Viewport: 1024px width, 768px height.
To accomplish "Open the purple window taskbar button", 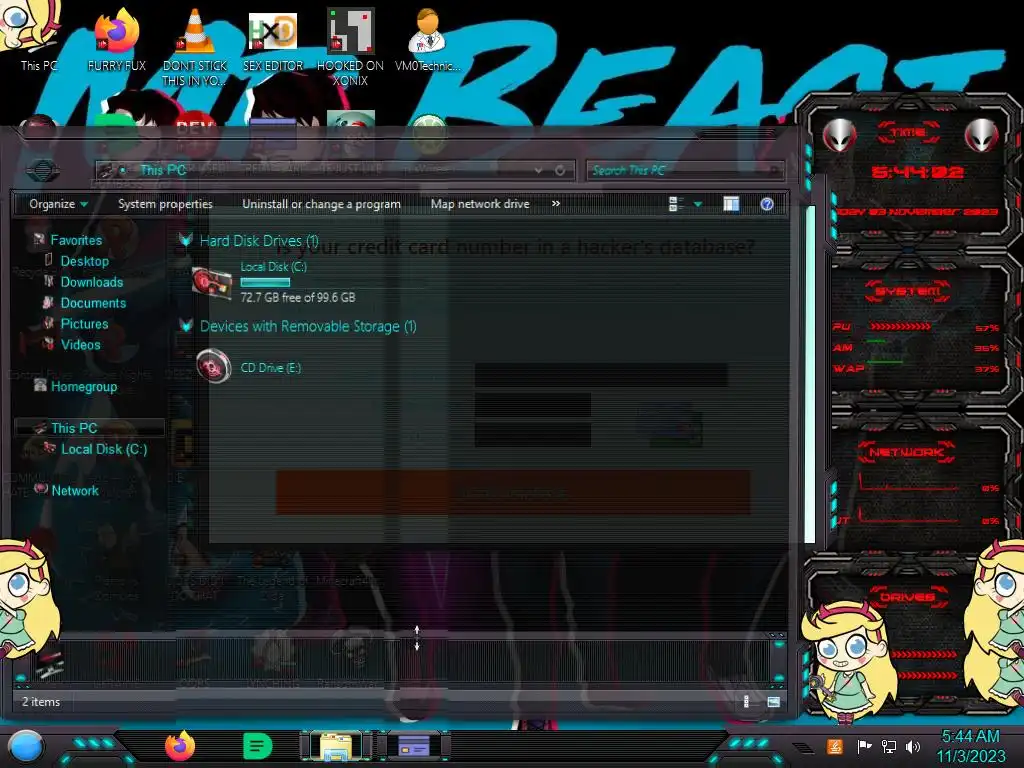I will (x=414, y=746).
